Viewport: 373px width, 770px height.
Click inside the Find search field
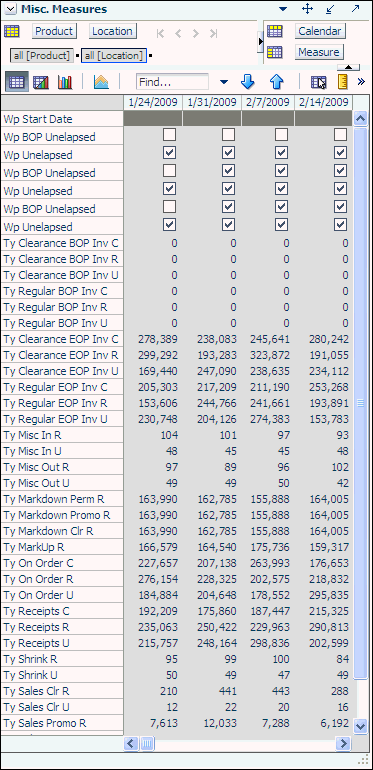coord(172,82)
